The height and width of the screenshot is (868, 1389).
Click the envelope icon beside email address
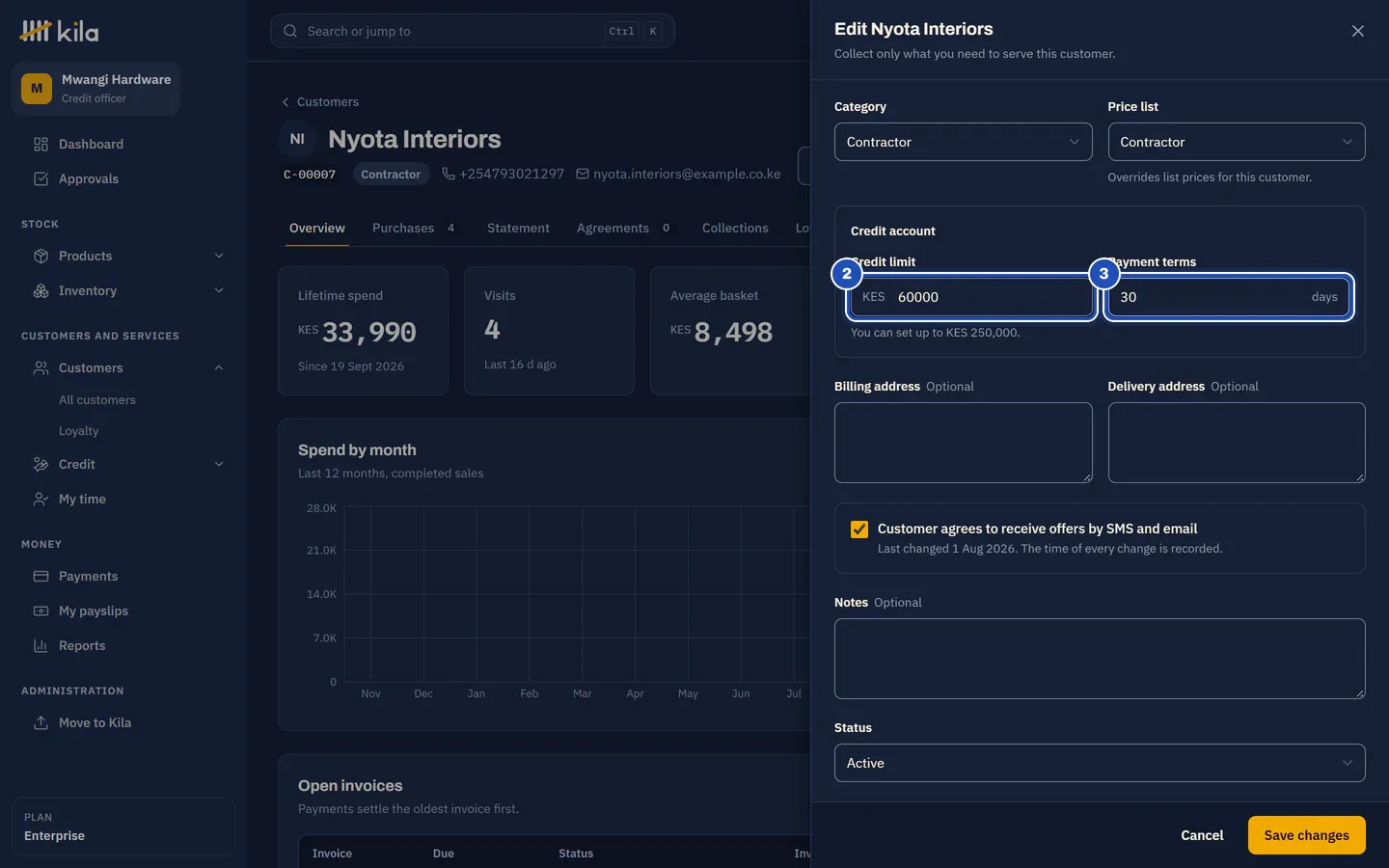click(583, 174)
